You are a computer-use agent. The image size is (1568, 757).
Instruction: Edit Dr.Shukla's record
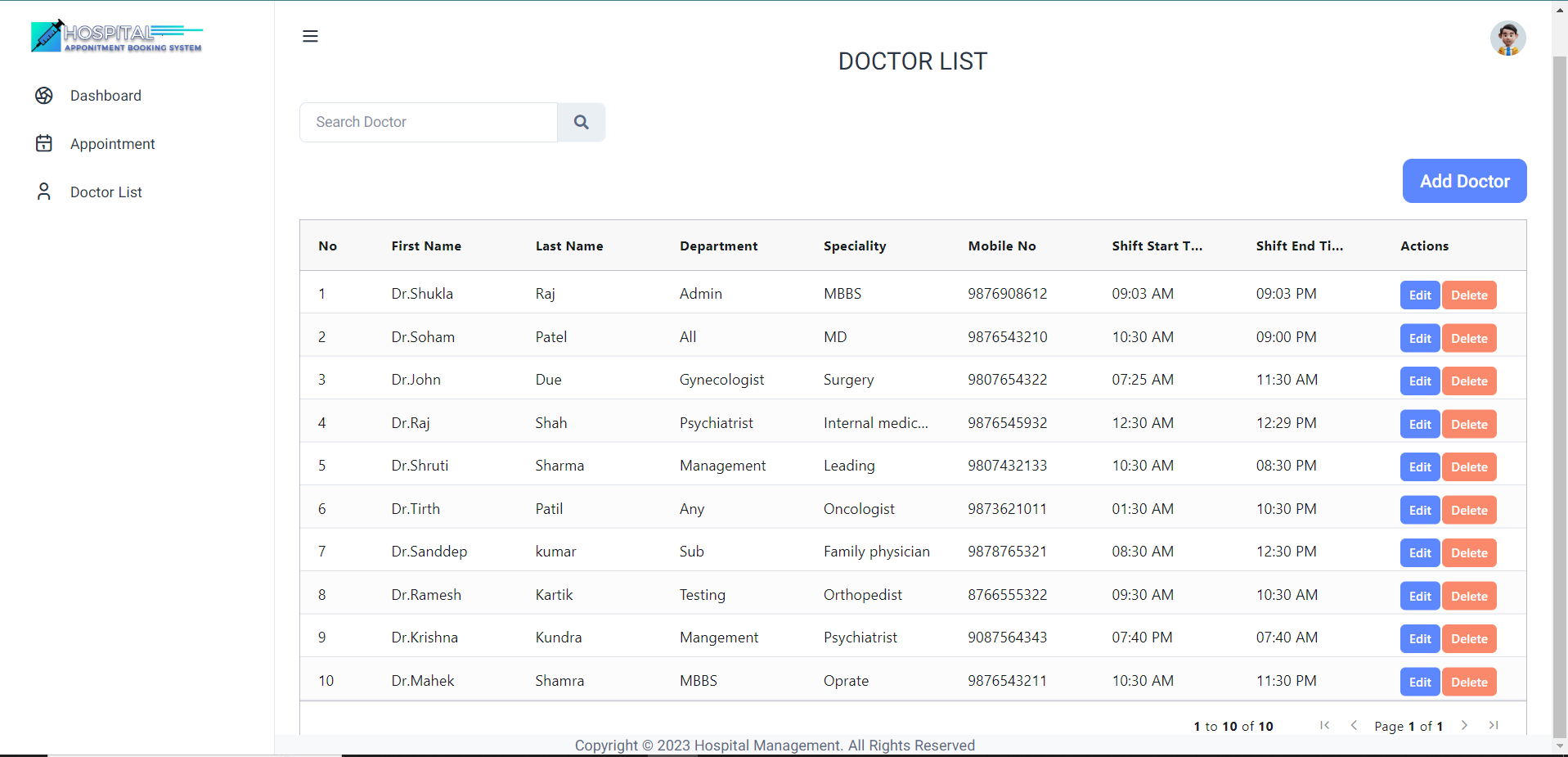pyautogui.click(x=1419, y=295)
